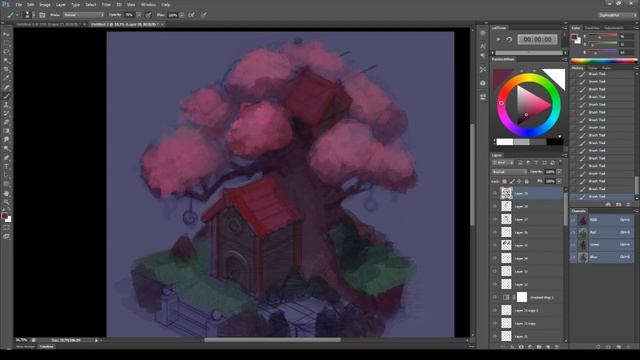
Task: Select the Quick Selection tool
Action: click(x=6, y=61)
